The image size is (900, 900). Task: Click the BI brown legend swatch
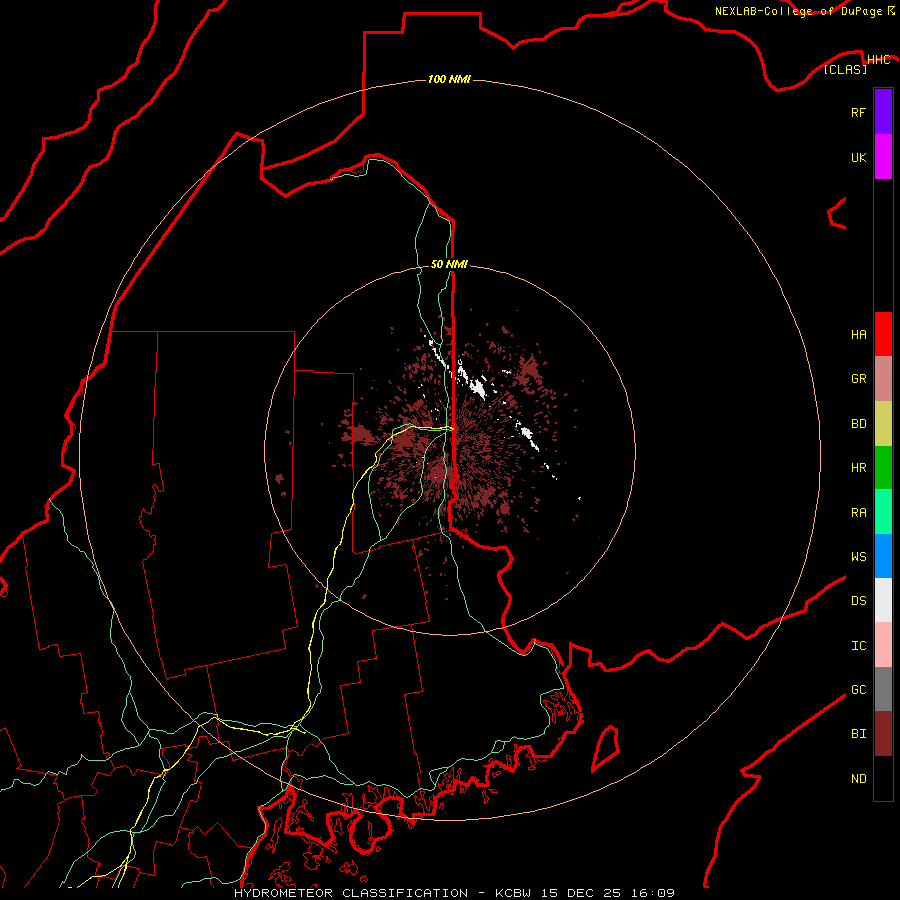pyautogui.click(x=883, y=734)
